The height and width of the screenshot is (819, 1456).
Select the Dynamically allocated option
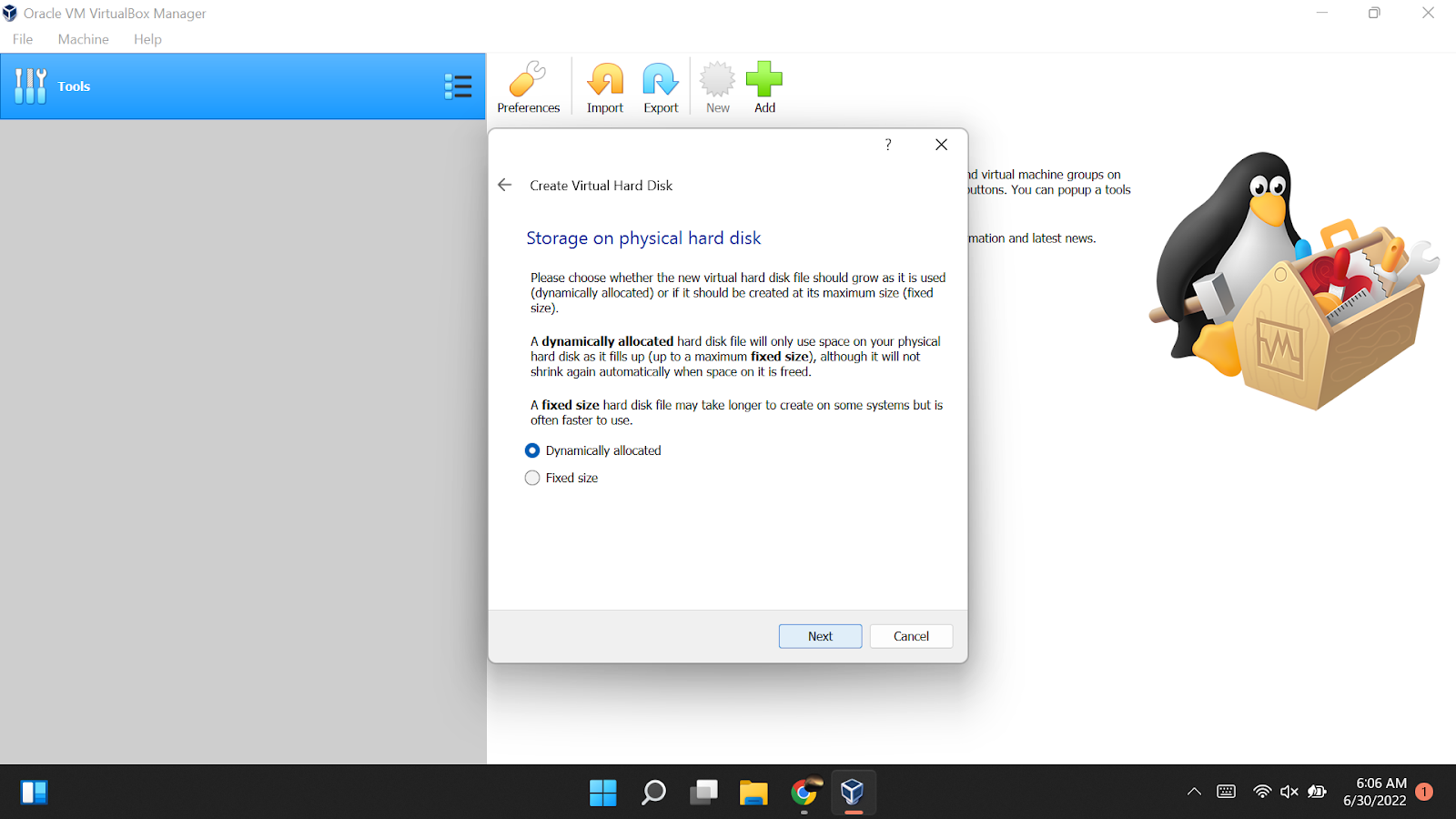pyautogui.click(x=593, y=450)
